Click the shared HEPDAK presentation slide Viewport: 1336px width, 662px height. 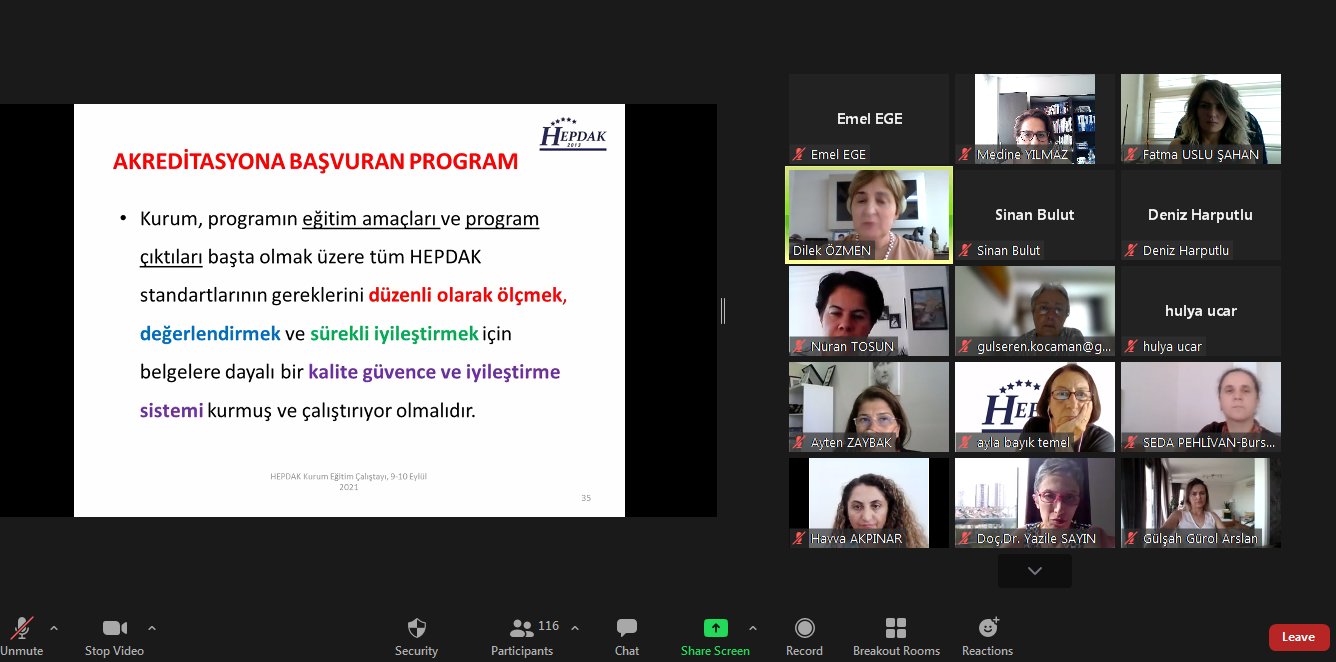349,310
